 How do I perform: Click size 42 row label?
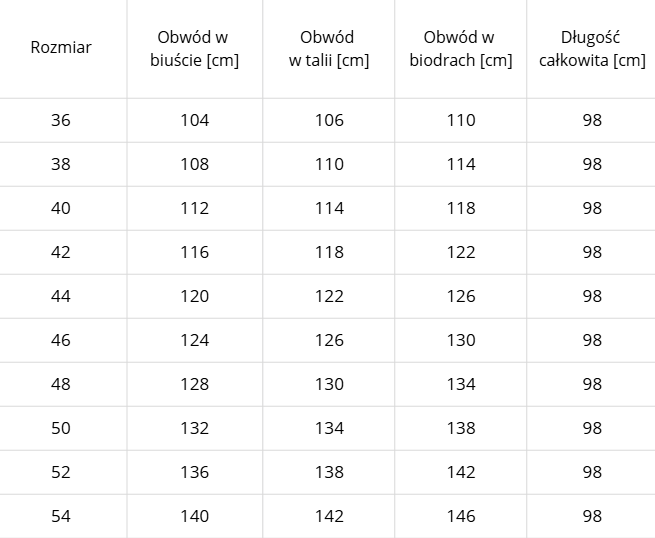point(61,252)
